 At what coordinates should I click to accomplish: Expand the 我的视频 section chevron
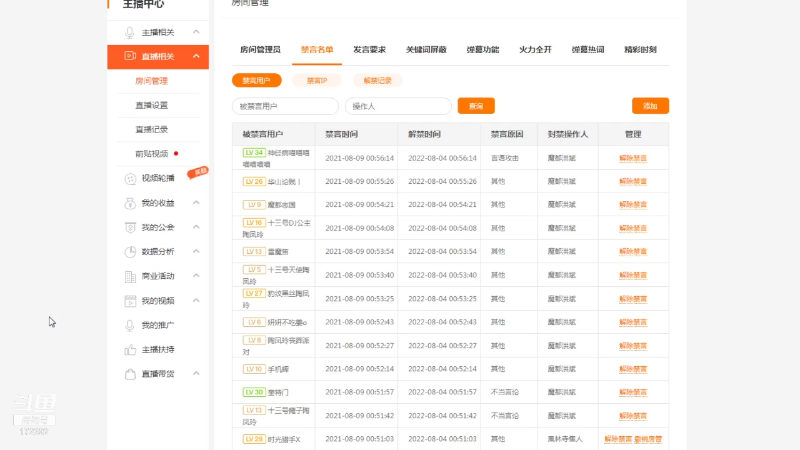(x=196, y=300)
